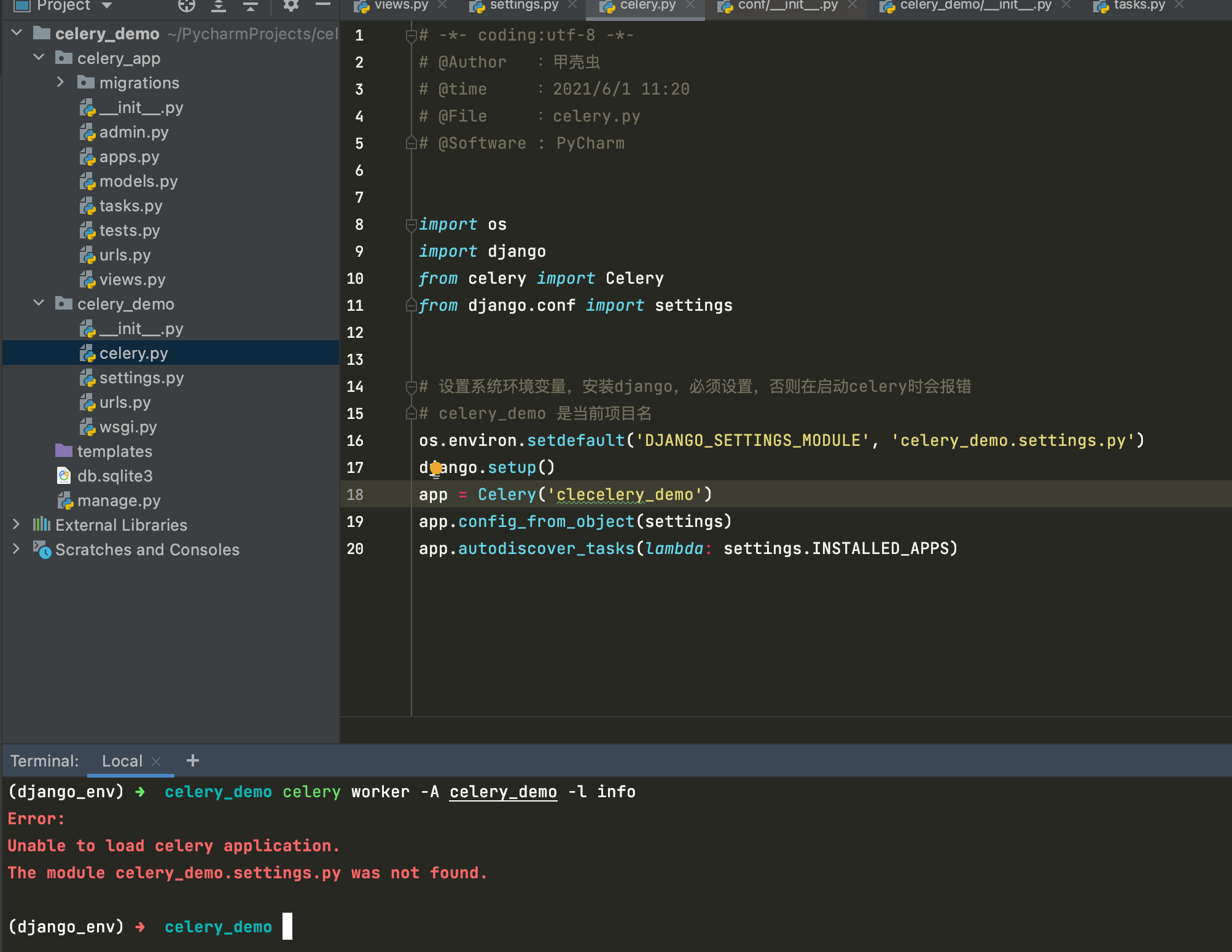Click the locate/select opened file icon
Screen dimensions: 1232x952
(x=187, y=6)
